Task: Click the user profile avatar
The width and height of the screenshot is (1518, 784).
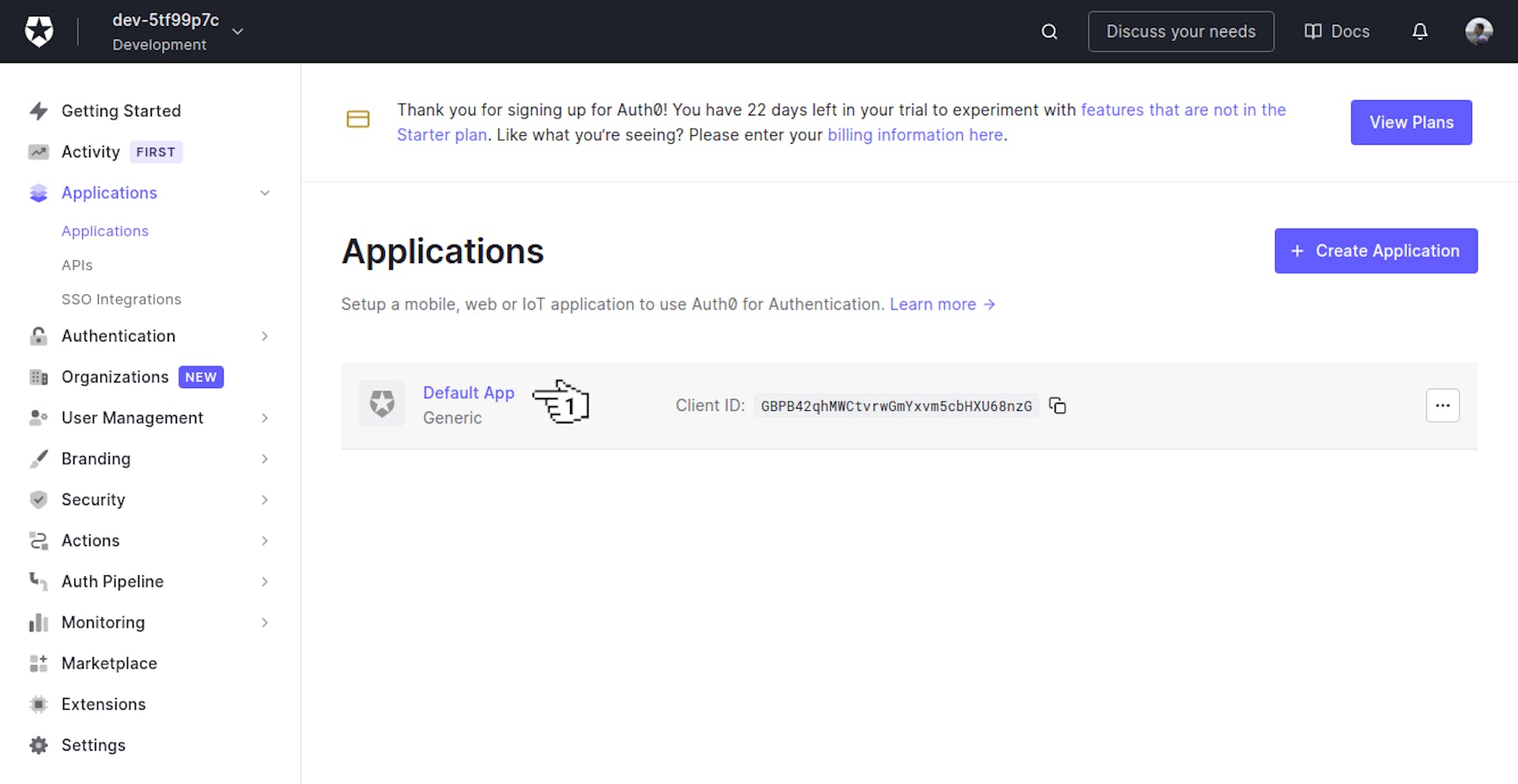Action: [1478, 32]
